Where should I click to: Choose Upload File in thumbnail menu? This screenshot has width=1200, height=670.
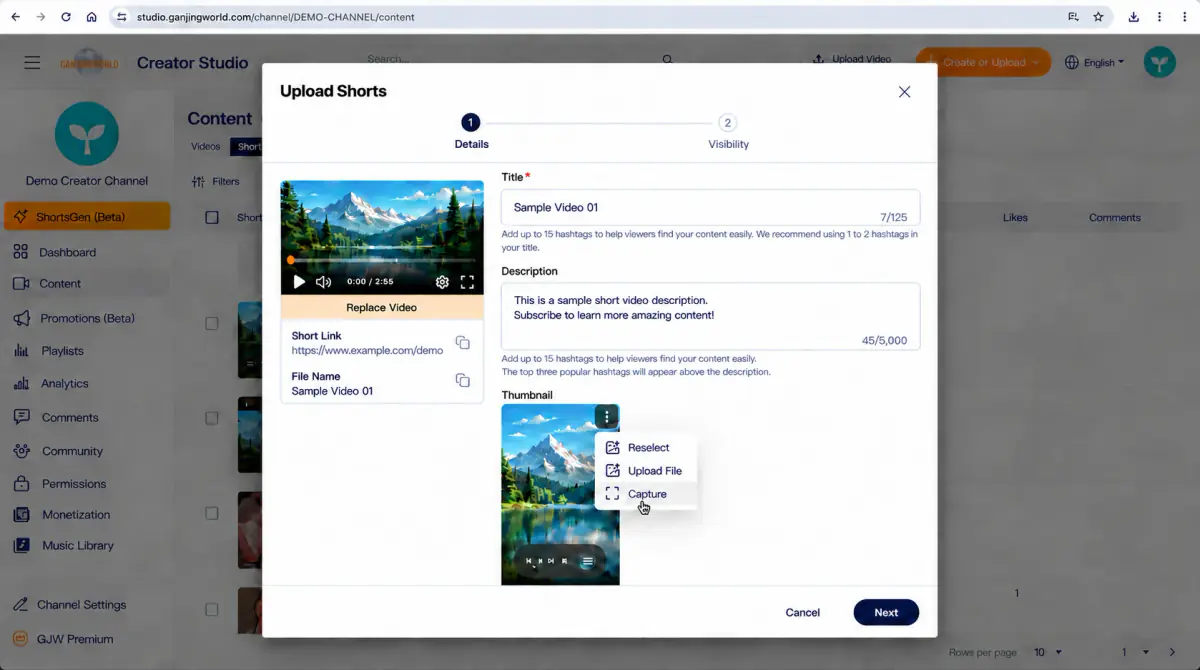click(646, 471)
